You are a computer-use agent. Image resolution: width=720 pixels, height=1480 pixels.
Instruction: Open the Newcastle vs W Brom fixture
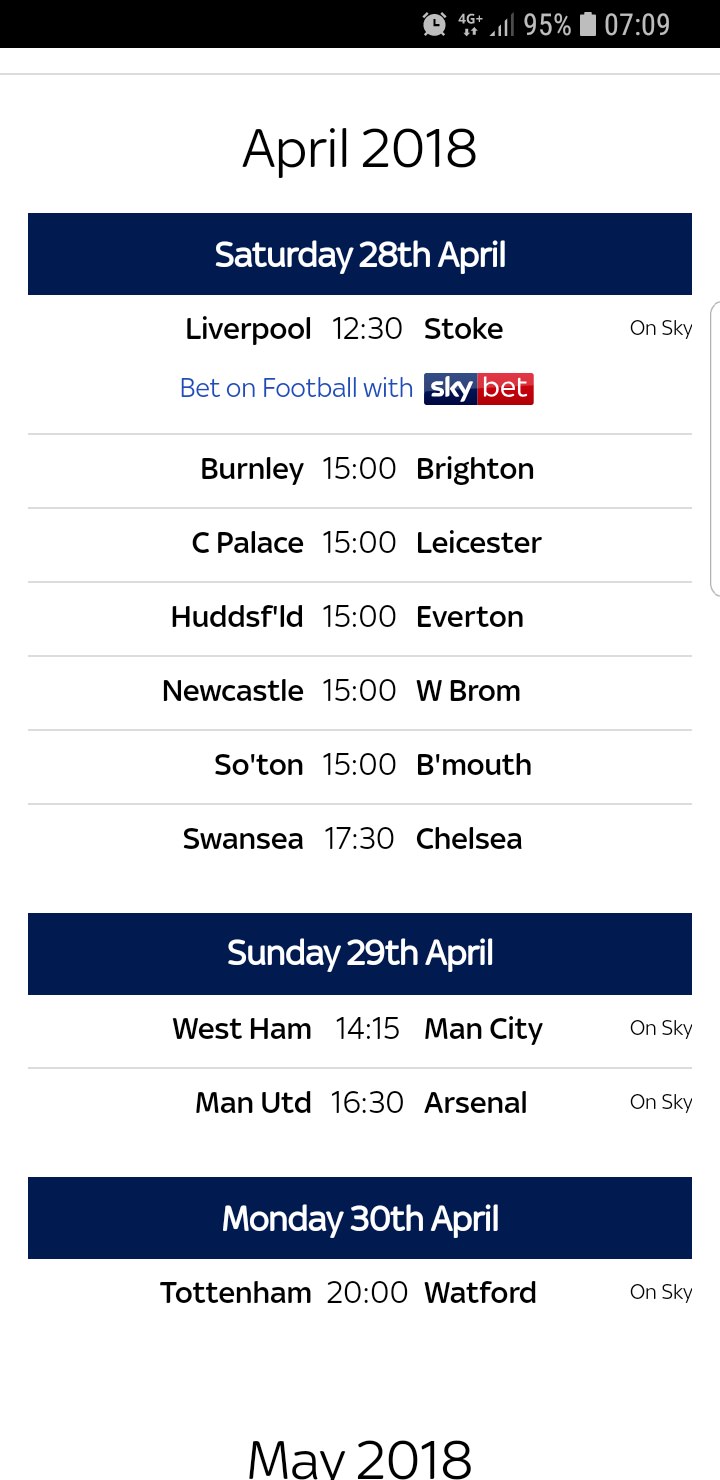pos(360,692)
